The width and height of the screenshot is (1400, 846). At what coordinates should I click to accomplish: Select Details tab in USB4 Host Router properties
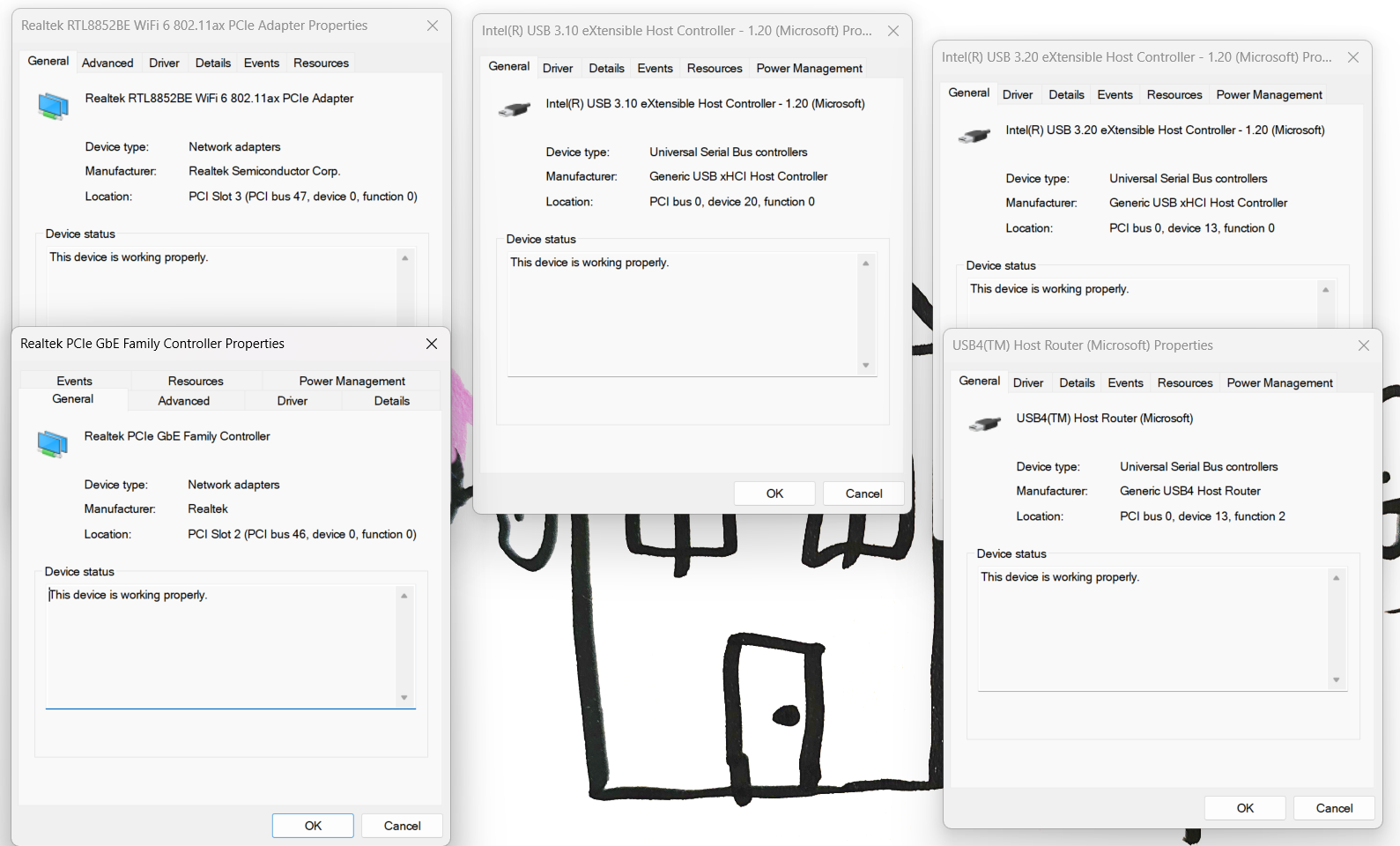[x=1077, y=382]
